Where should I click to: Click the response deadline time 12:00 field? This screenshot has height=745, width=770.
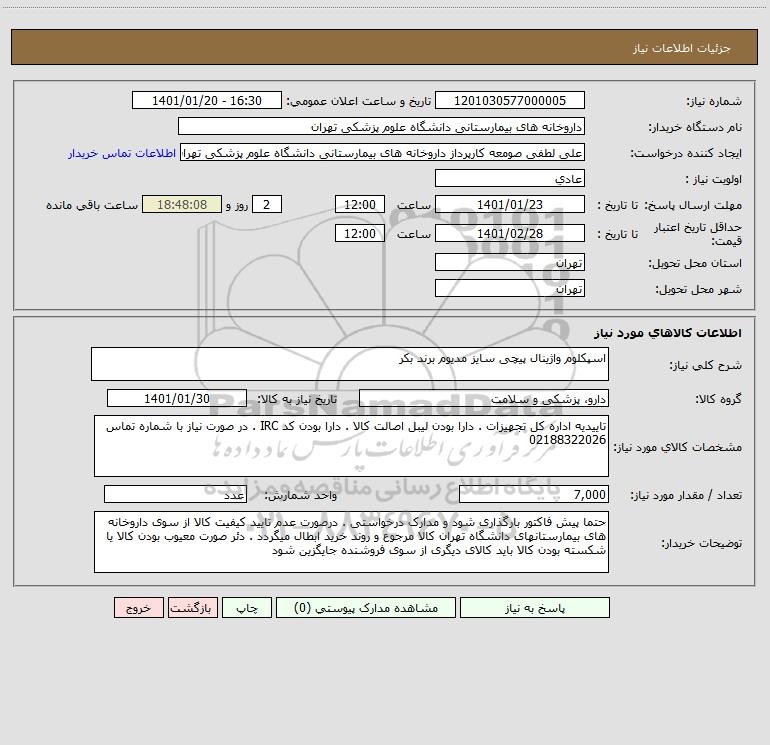click(359, 204)
